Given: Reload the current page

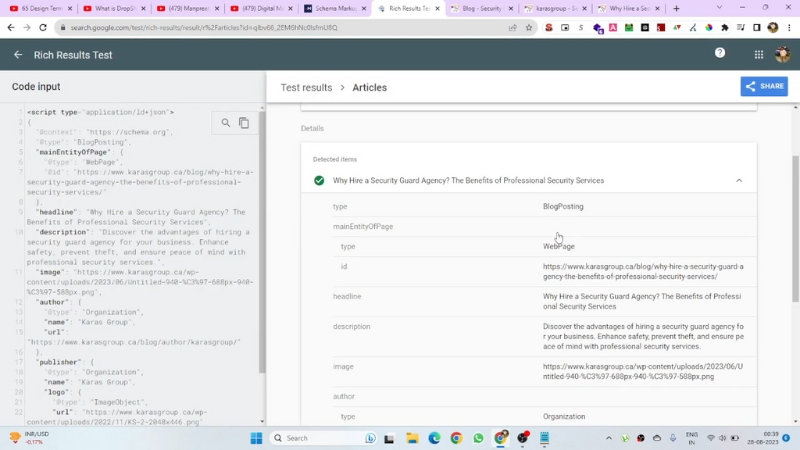Looking at the screenshot, I should click(x=43, y=28).
